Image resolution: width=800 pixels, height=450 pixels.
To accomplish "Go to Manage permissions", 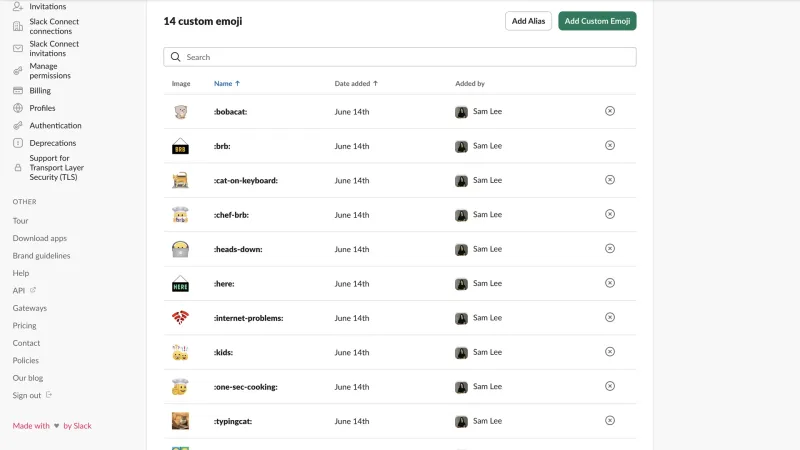I will click(50, 70).
